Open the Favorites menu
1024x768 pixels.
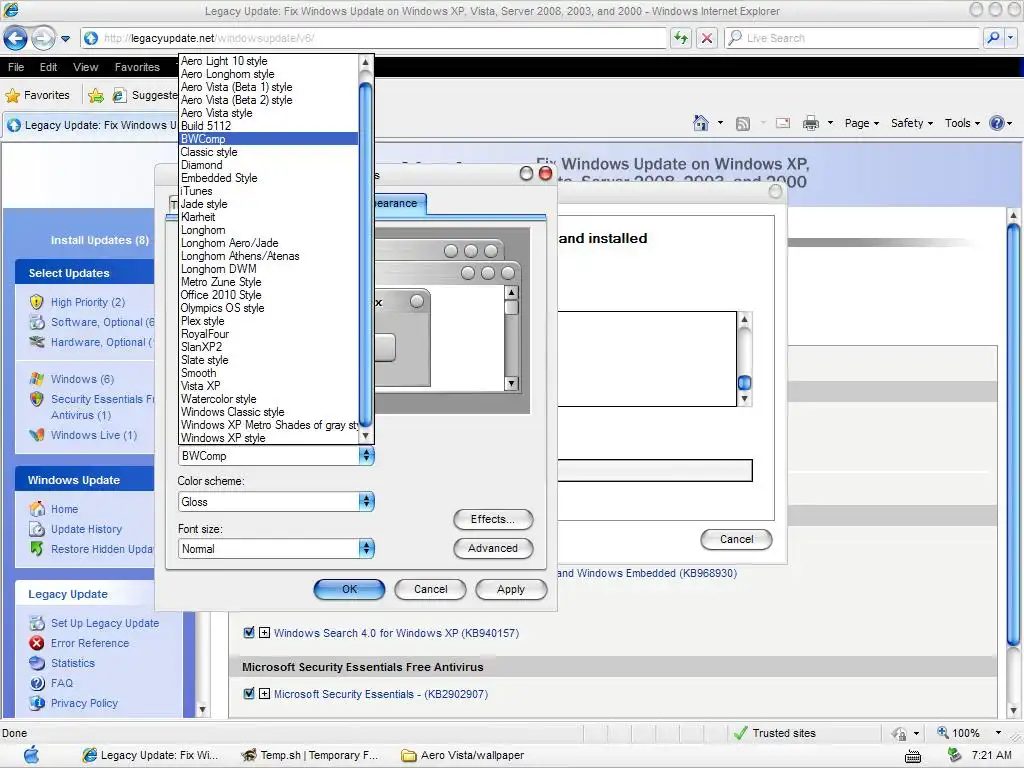(137, 67)
